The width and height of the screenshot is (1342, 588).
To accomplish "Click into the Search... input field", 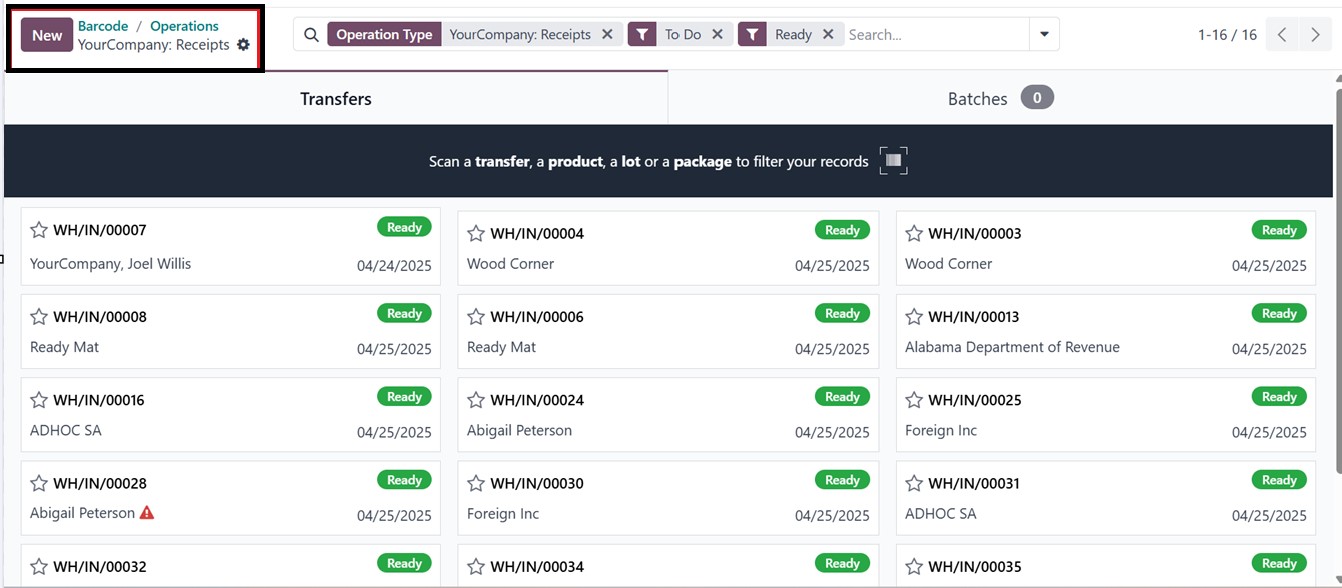I will (935, 35).
